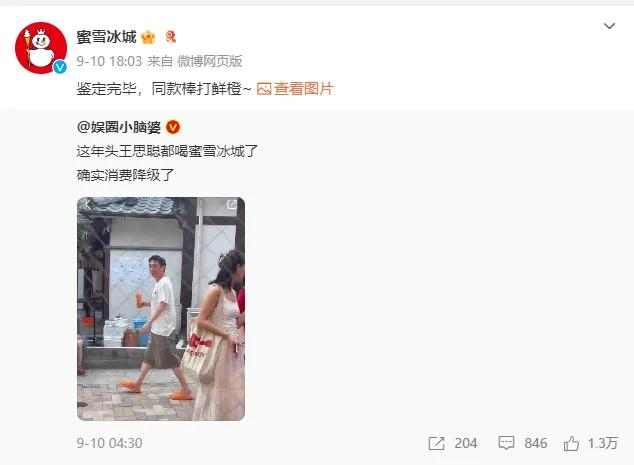Click the quoted text 这年头王思聪都喝蜜雪冰城了
The height and width of the screenshot is (465, 634).
click(167, 151)
